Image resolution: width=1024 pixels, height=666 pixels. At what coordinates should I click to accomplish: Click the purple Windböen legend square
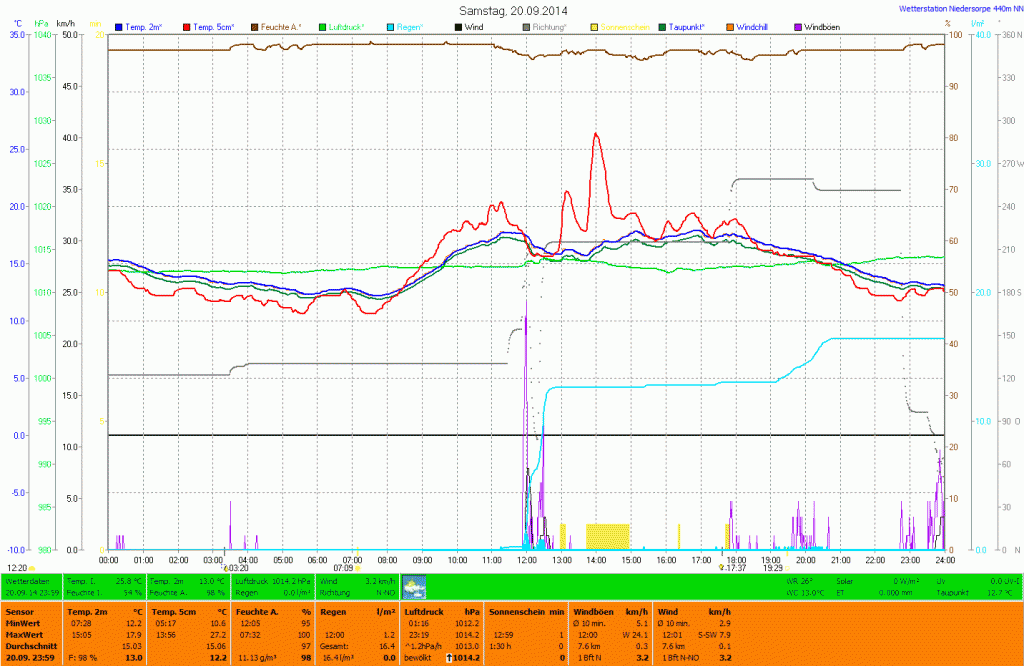click(x=797, y=26)
